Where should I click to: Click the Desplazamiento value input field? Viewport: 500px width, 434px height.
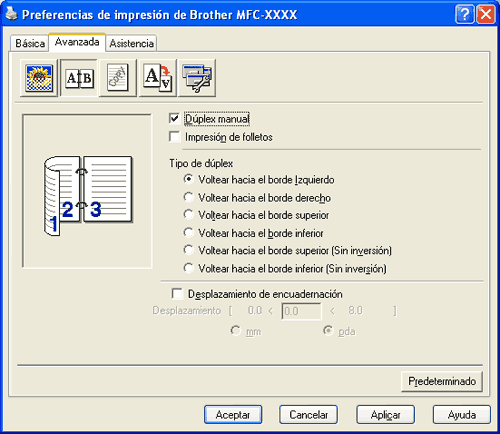(301, 311)
